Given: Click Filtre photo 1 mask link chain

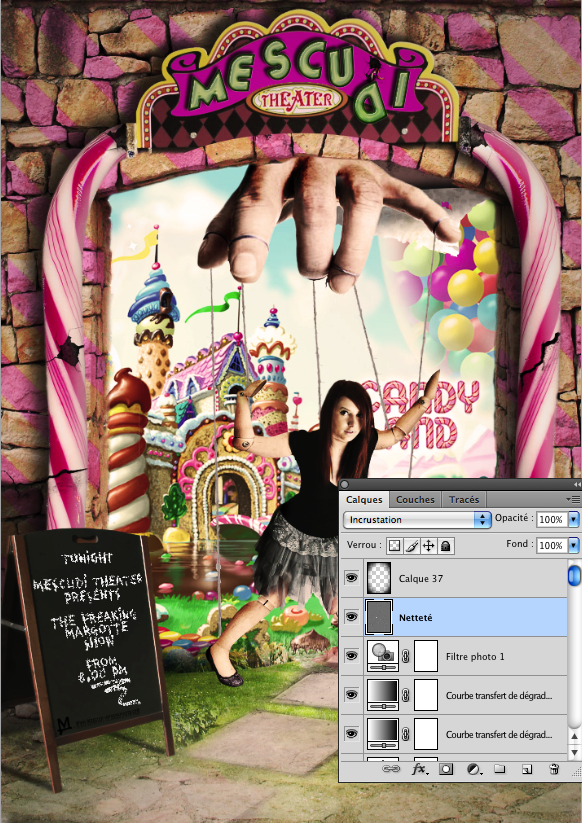Looking at the screenshot, I should (406, 656).
